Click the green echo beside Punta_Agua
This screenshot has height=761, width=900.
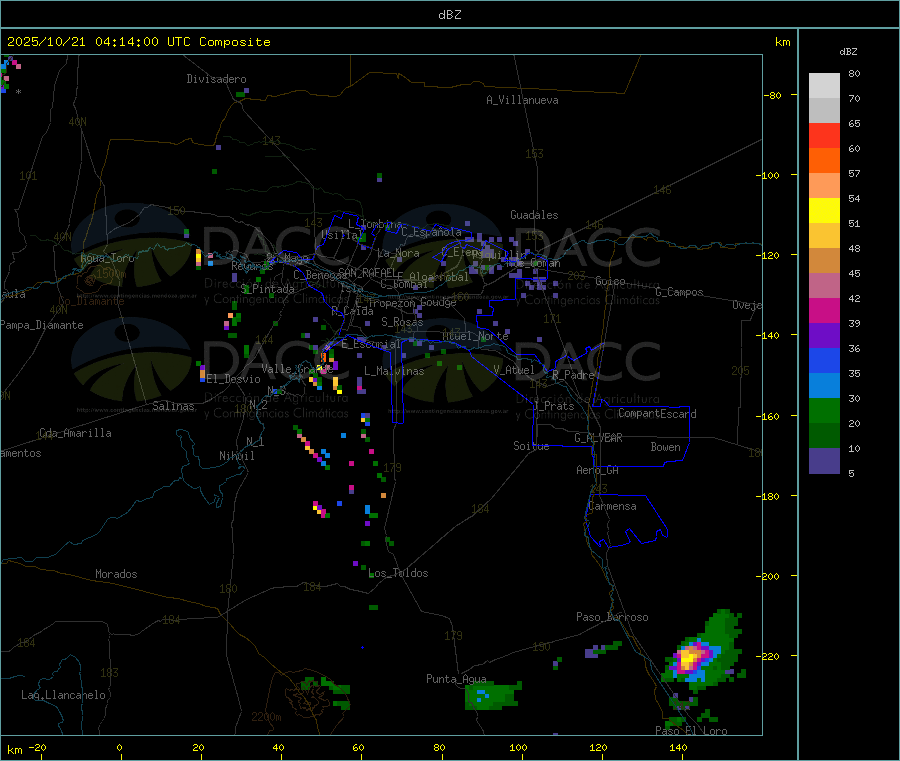(x=492, y=696)
